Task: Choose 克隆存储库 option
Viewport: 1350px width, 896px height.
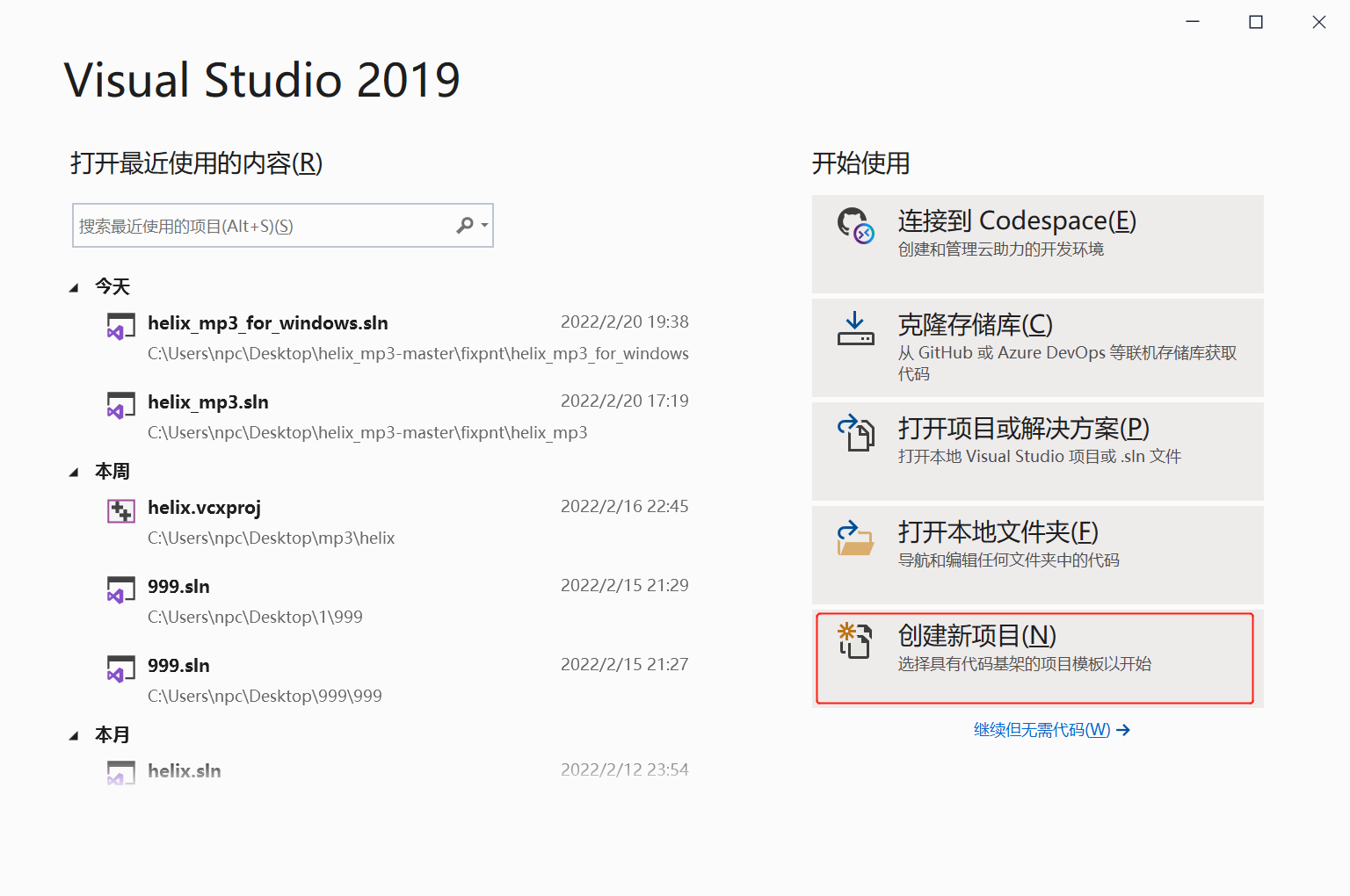Action: coord(1038,348)
